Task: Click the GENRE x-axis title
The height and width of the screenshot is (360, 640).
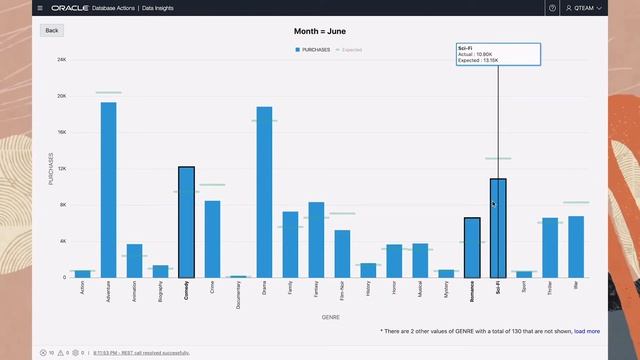Action: click(x=331, y=317)
